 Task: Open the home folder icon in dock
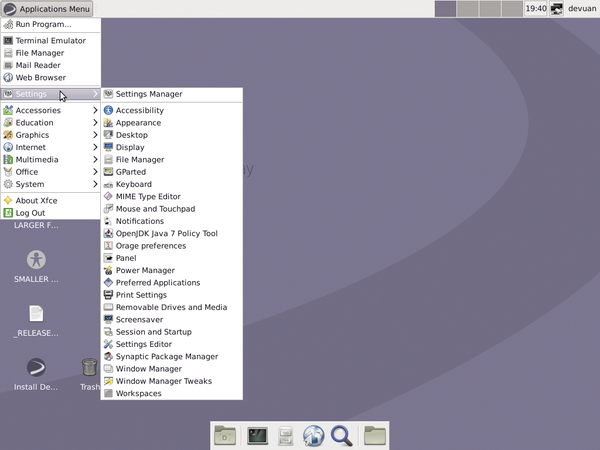[375, 435]
